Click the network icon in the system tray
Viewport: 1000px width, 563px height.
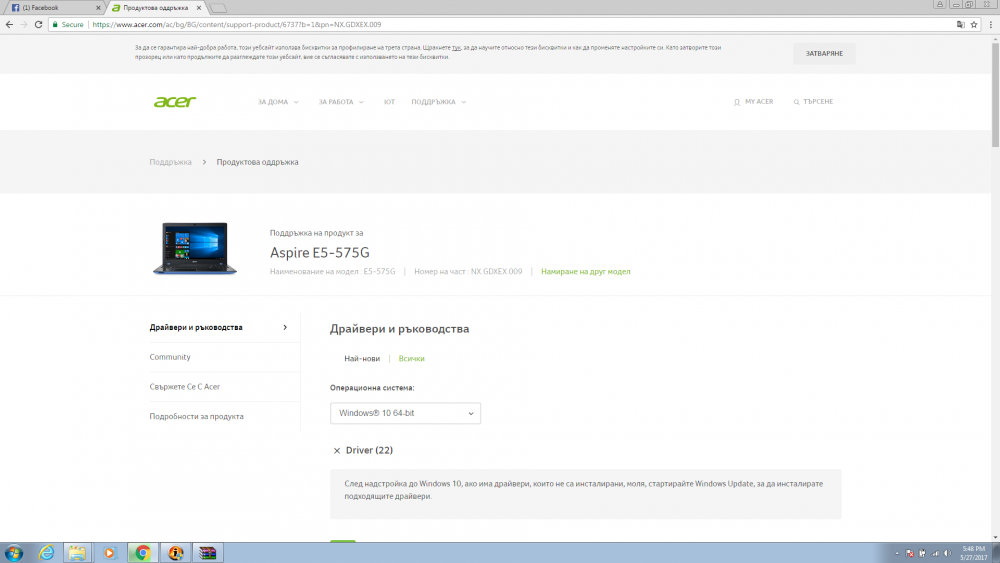tap(936, 553)
